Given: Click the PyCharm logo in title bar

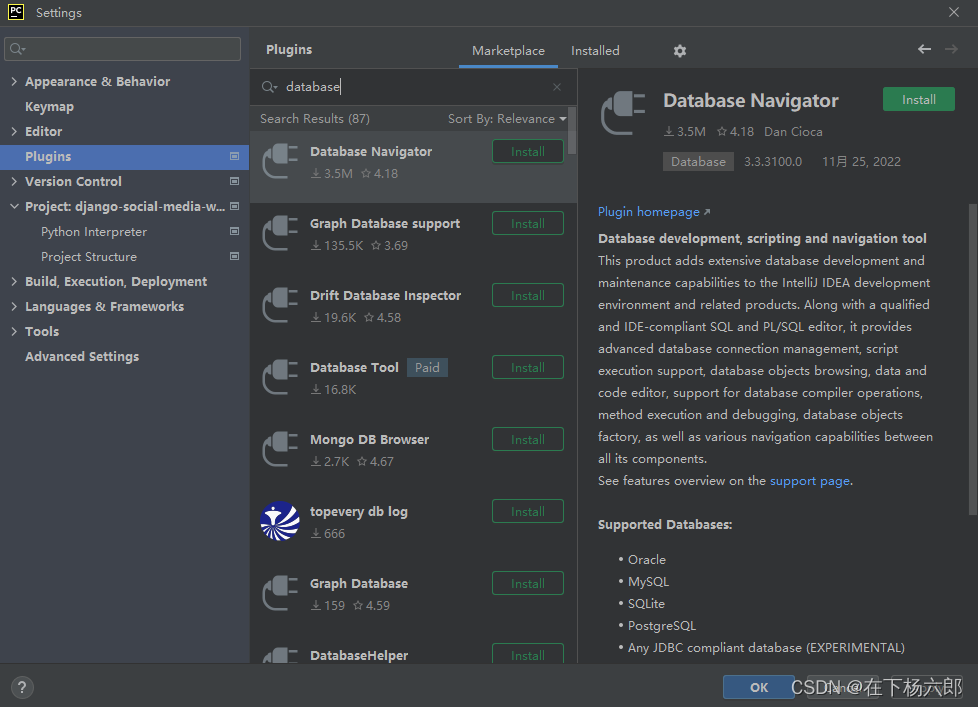Looking at the screenshot, I should pyautogui.click(x=16, y=12).
